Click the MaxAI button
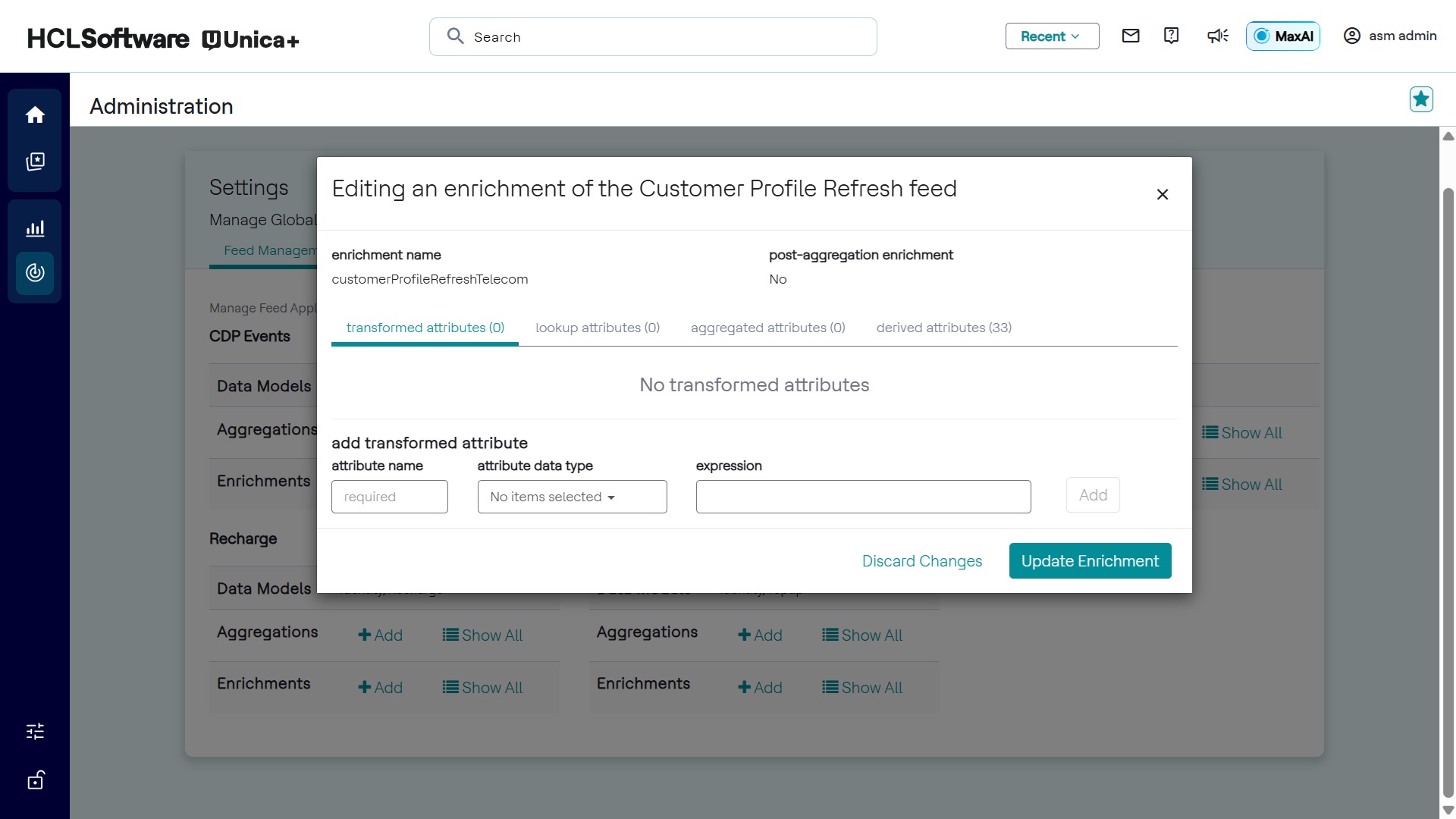The height and width of the screenshot is (819, 1456). click(x=1283, y=36)
